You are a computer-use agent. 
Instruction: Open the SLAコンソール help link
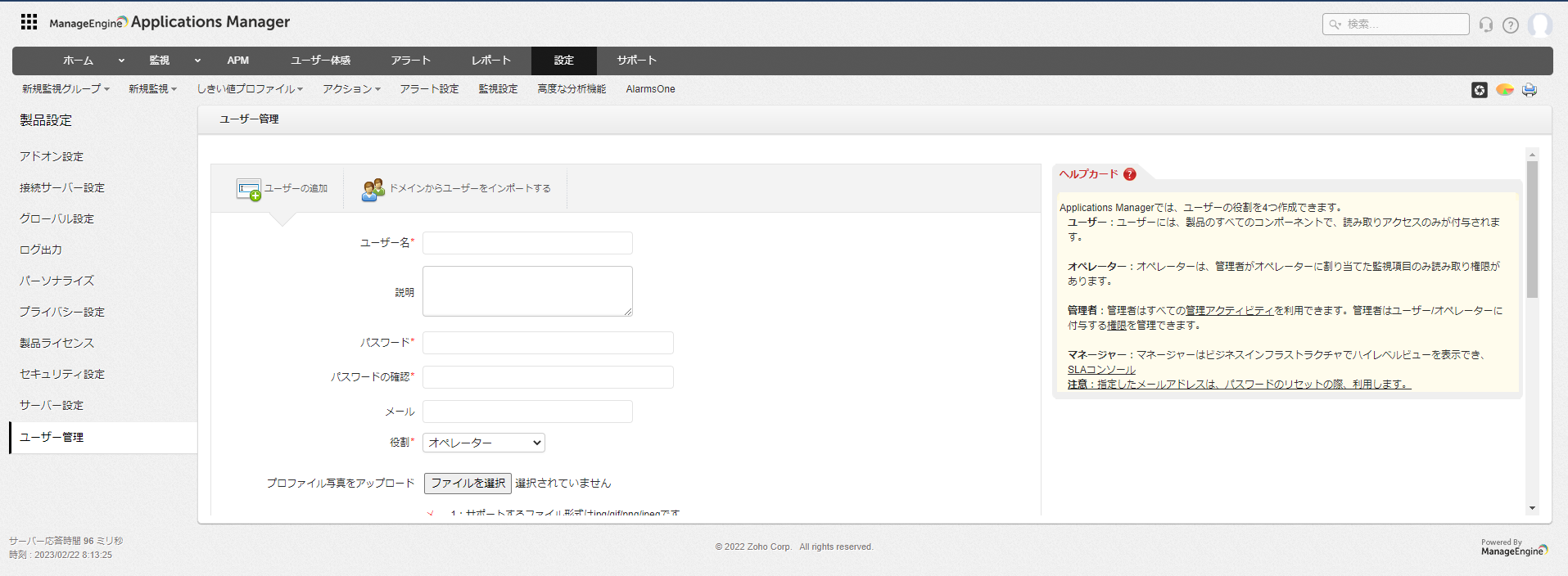[x=1101, y=370]
